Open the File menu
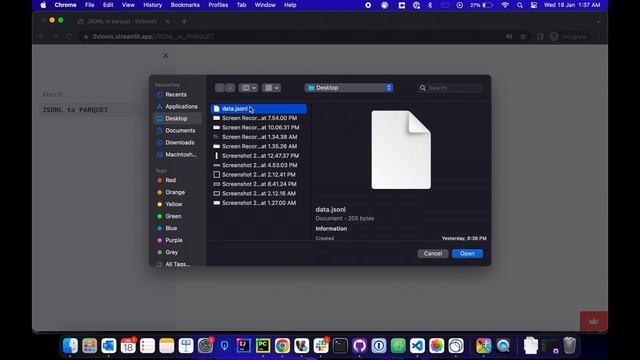 89,5
